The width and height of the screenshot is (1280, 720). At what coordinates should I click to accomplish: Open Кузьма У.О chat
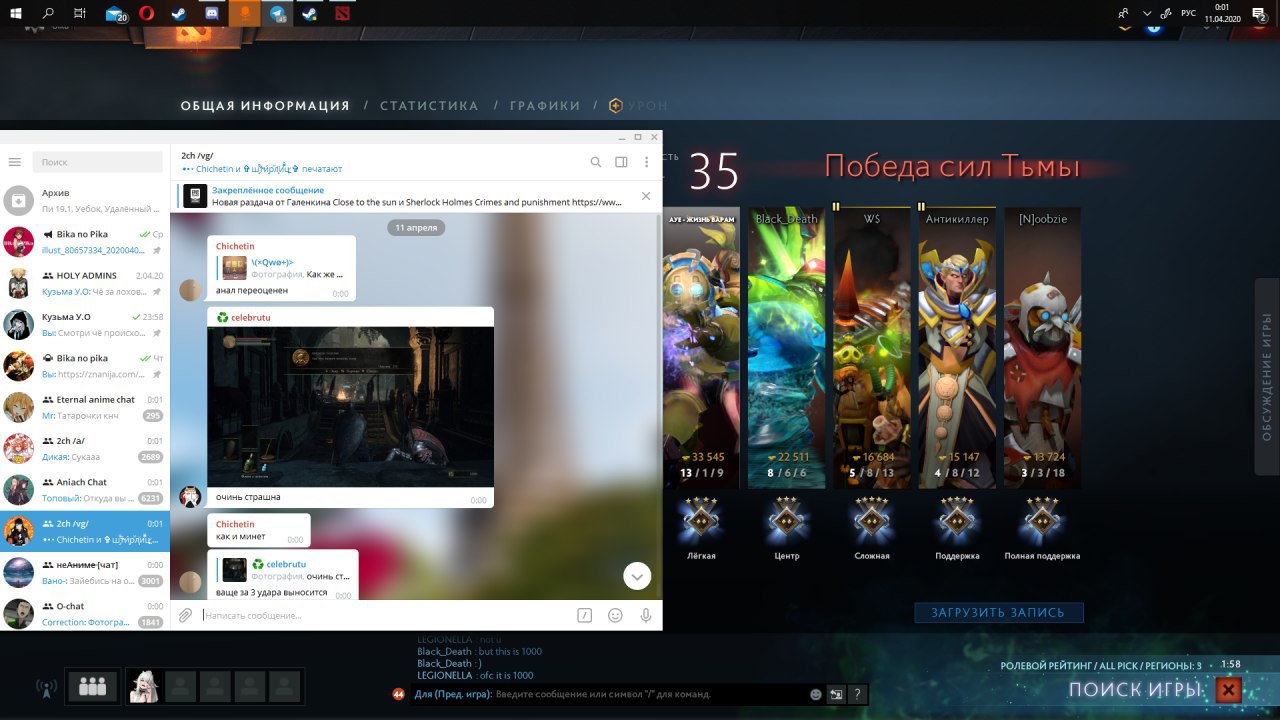(85, 324)
